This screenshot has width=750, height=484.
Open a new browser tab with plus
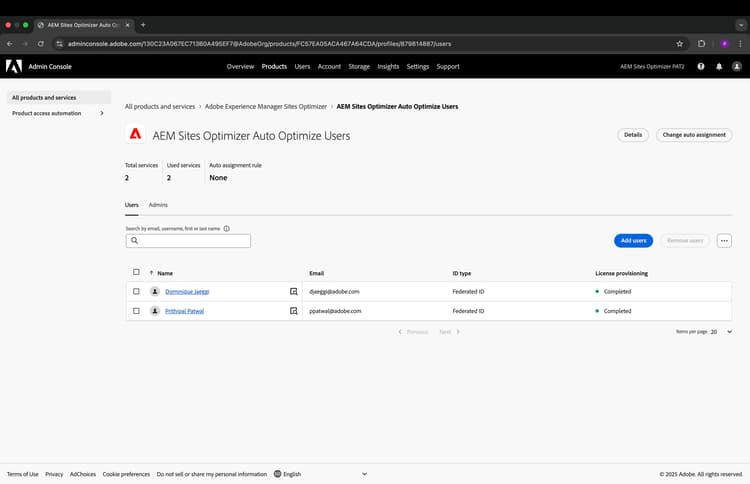click(x=143, y=25)
